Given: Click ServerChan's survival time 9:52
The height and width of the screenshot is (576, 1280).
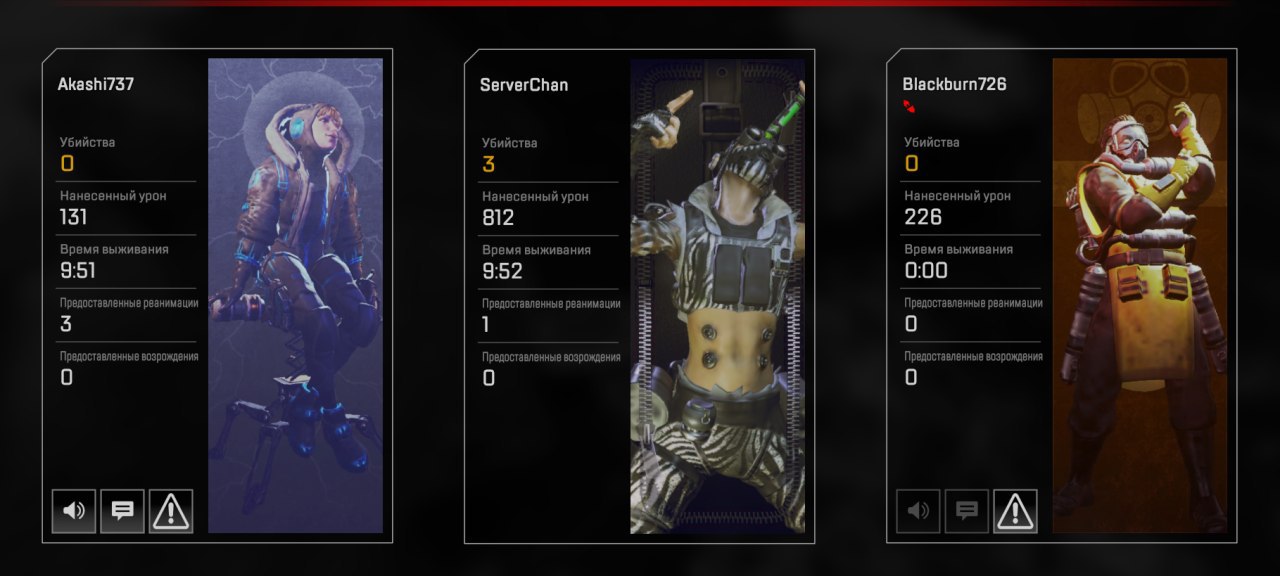Looking at the screenshot, I should [x=502, y=270].
